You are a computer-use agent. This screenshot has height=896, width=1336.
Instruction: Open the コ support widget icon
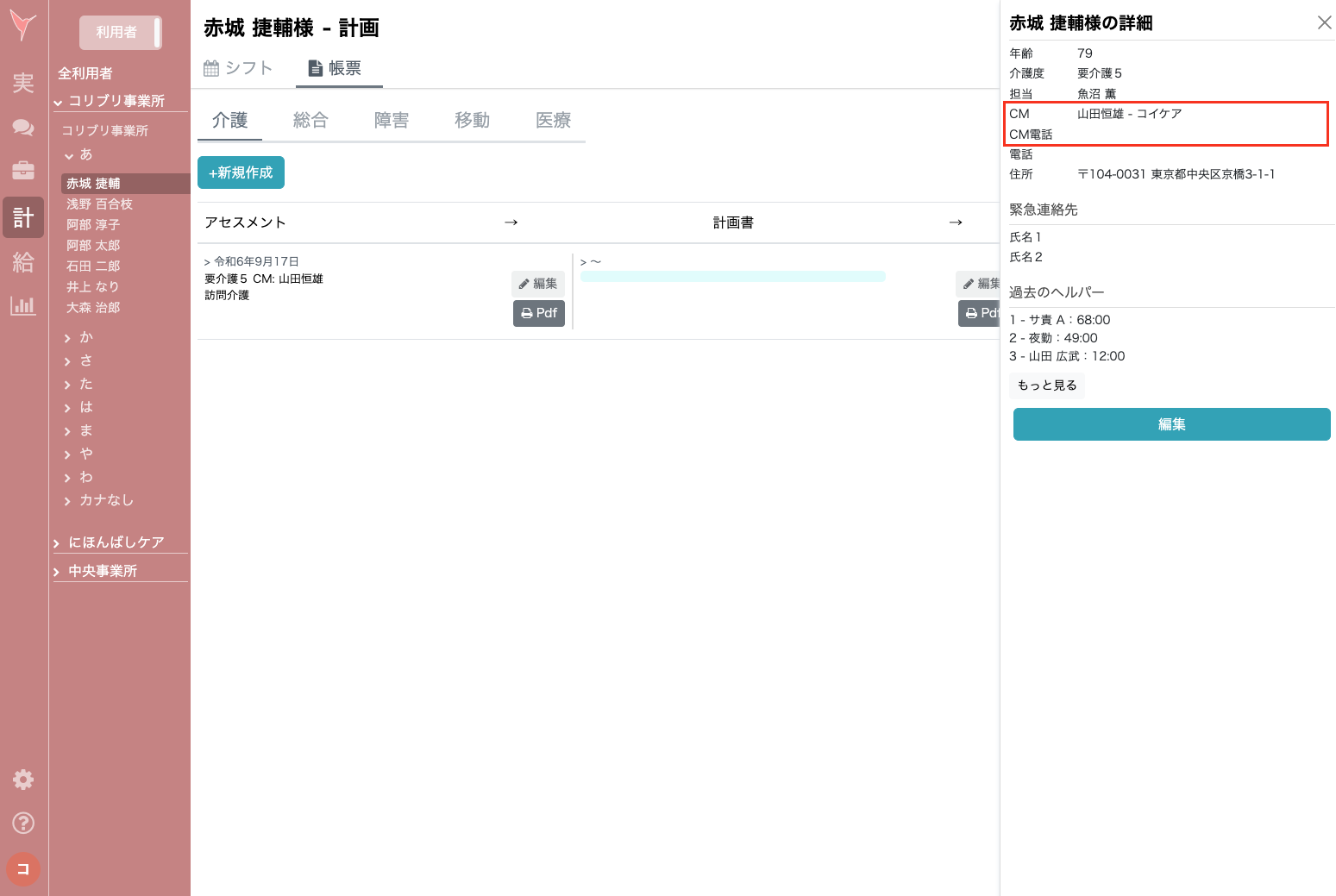[23, 869]
